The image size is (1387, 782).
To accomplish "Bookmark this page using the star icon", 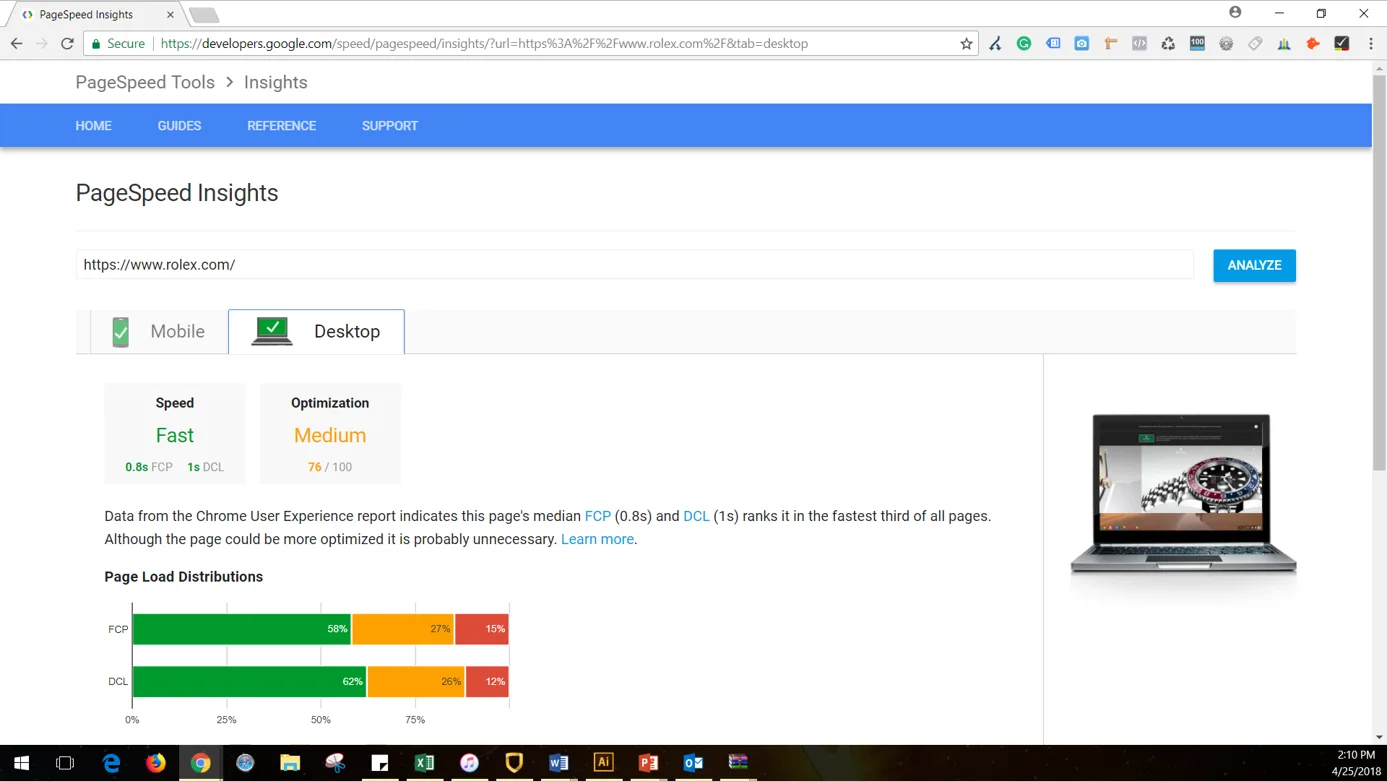I will [x=966, y=43].
